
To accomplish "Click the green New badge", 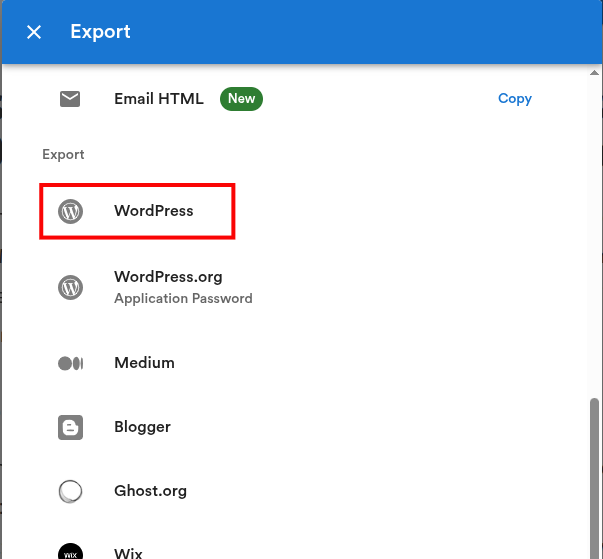I will click(x=241, y=99).
